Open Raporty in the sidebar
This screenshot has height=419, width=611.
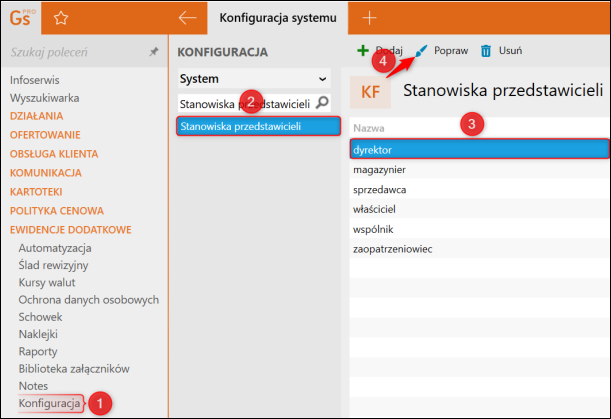pos(38,352)
